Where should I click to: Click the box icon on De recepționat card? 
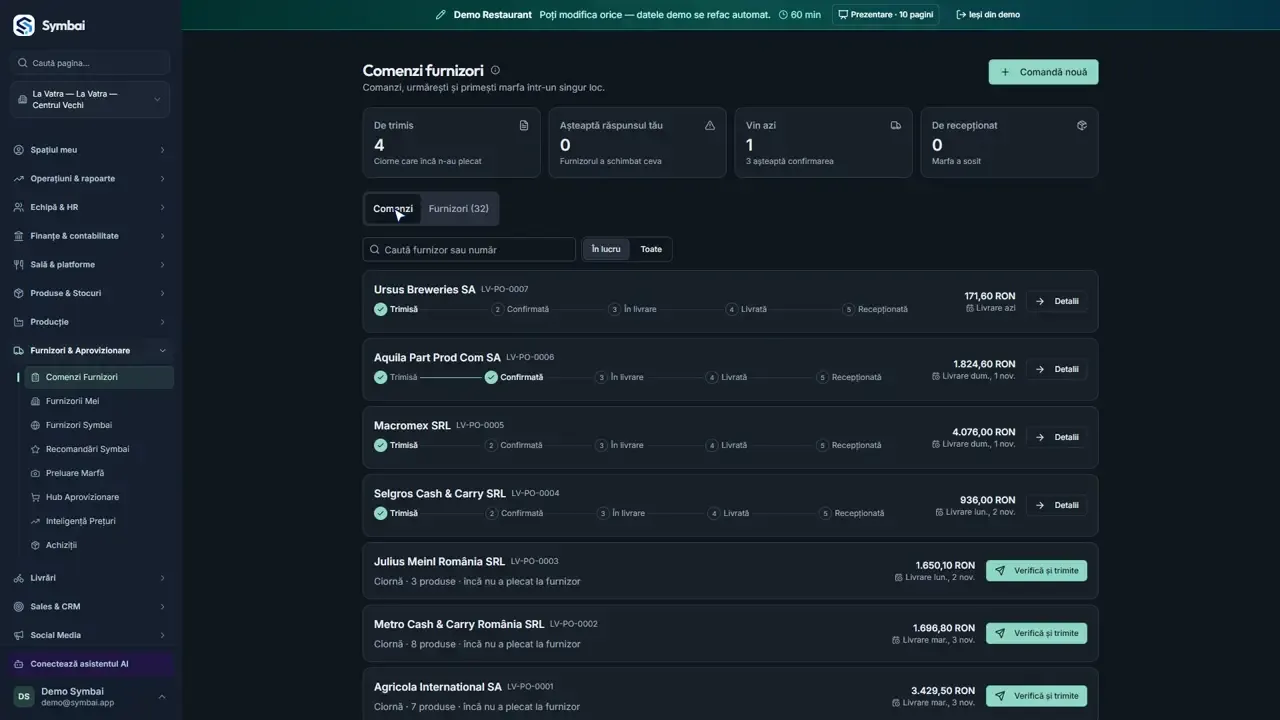click(1082, 126)
